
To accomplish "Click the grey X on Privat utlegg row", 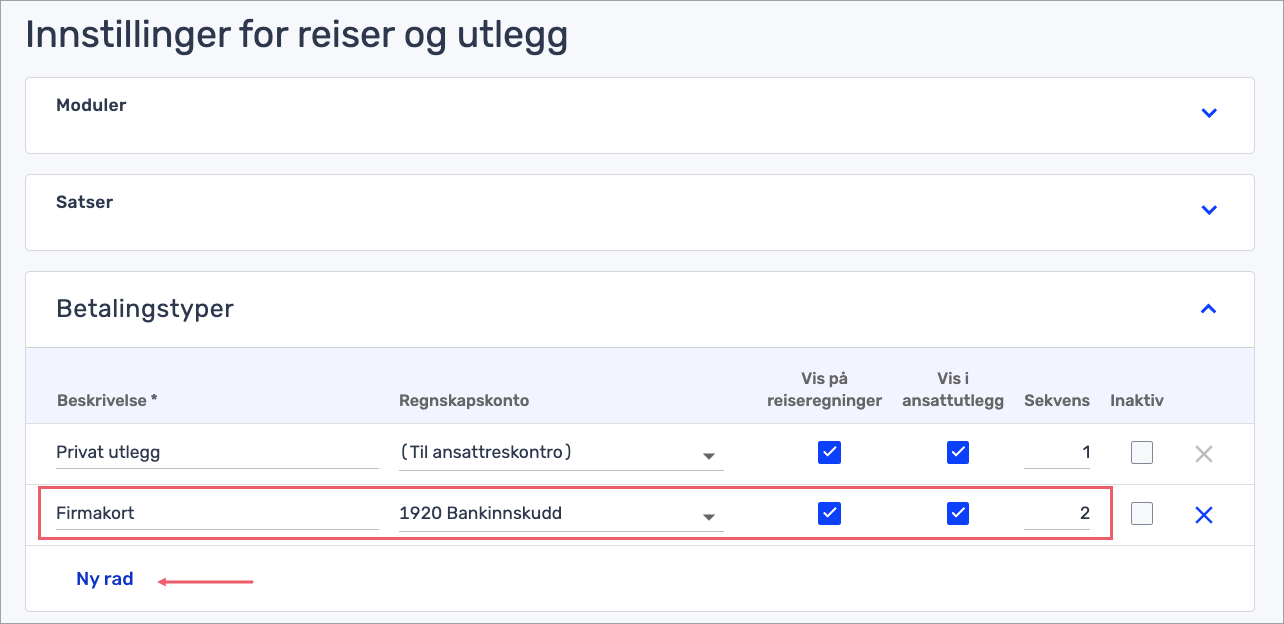I will click(1204, 454).
